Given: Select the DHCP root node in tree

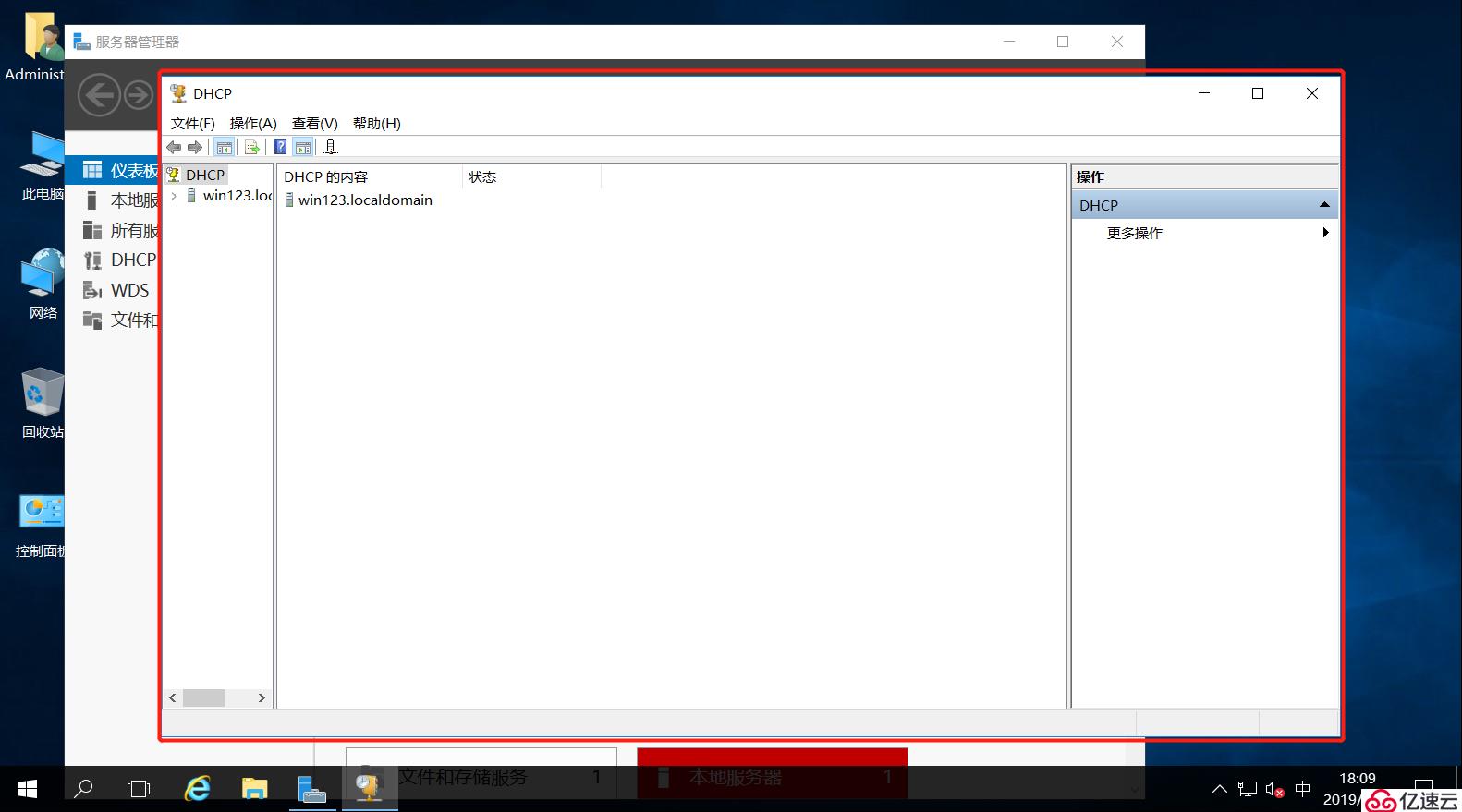Looking at the screenshot, I should click(x=204, y=175).
